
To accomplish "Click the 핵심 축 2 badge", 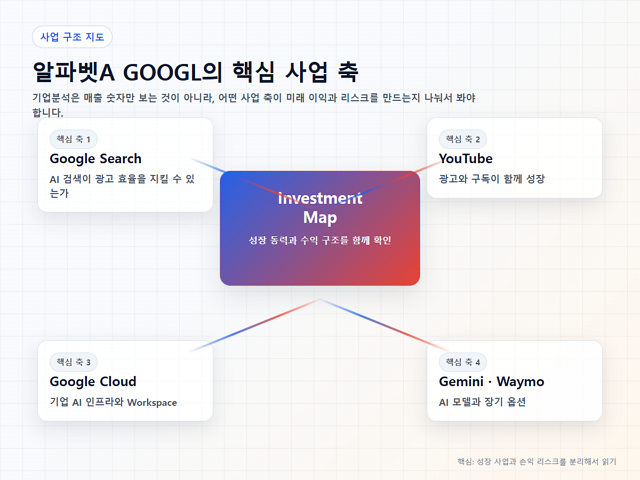I will (x=463, y=139).
